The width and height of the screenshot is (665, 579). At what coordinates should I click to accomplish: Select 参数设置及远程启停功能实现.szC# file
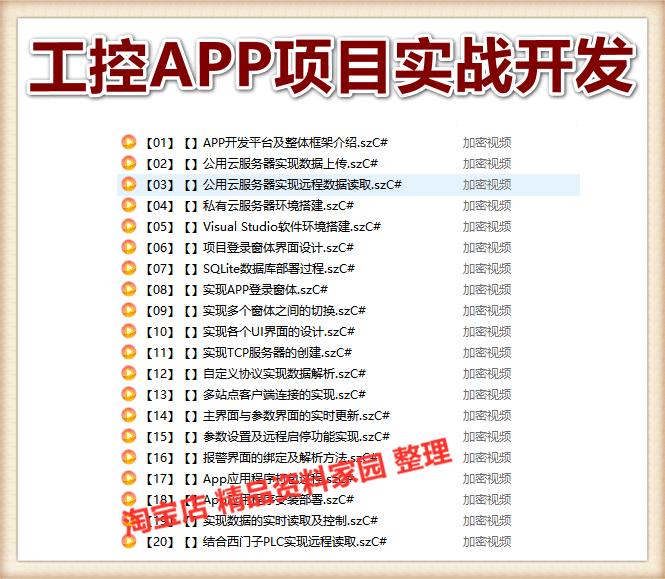[296, 436]
